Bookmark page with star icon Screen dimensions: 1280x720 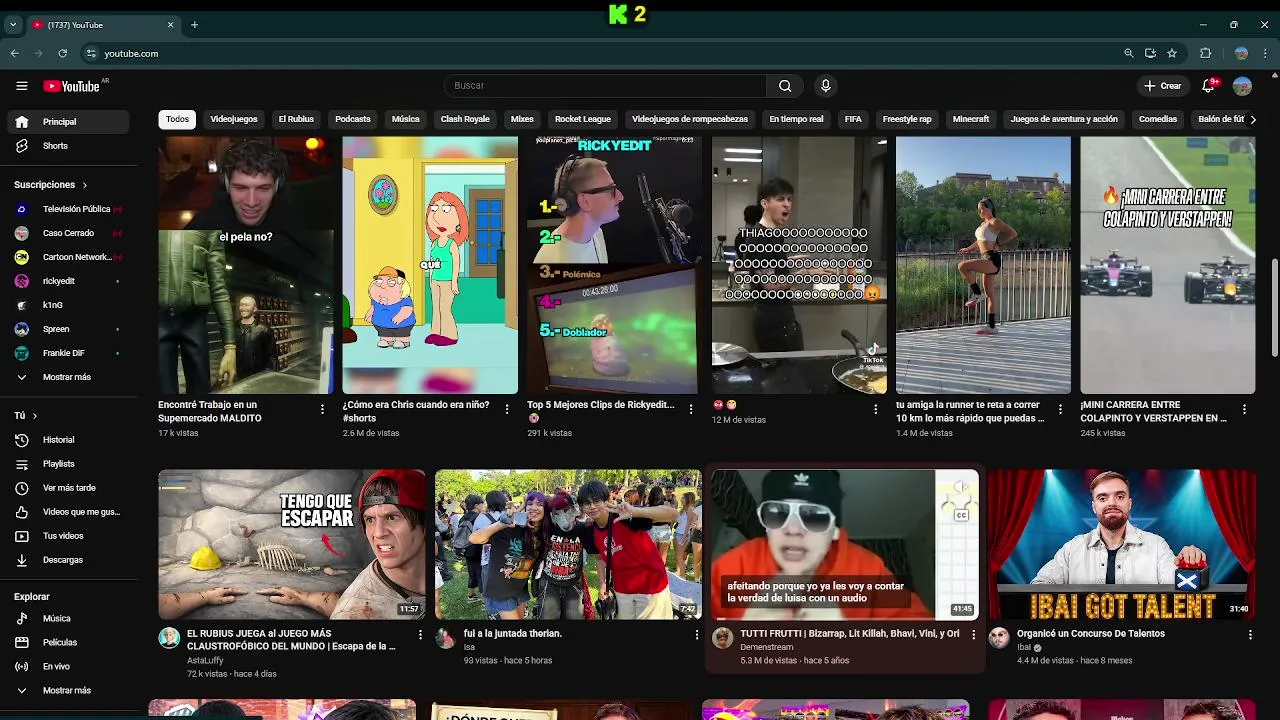(1172, 54)
